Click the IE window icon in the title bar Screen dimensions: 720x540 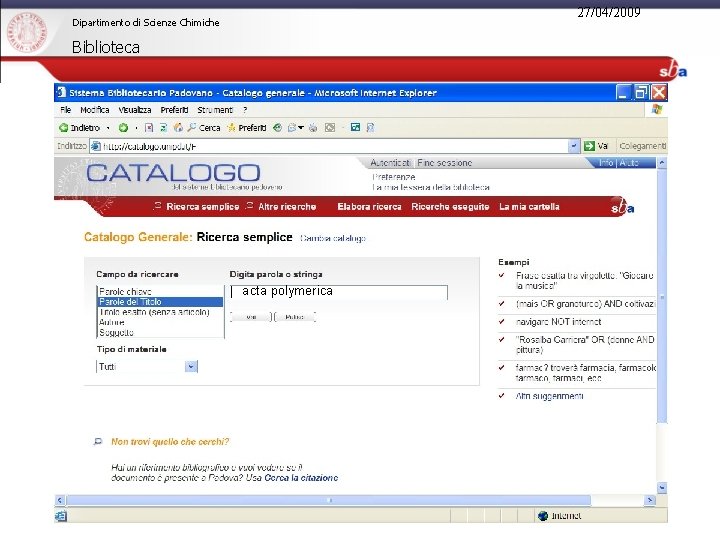click(61, 92)
